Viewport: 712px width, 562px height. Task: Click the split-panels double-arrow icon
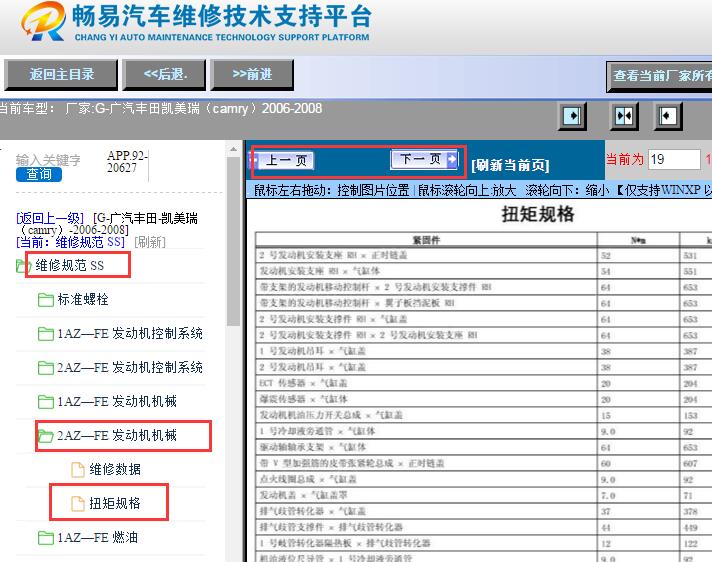[623, 116]
